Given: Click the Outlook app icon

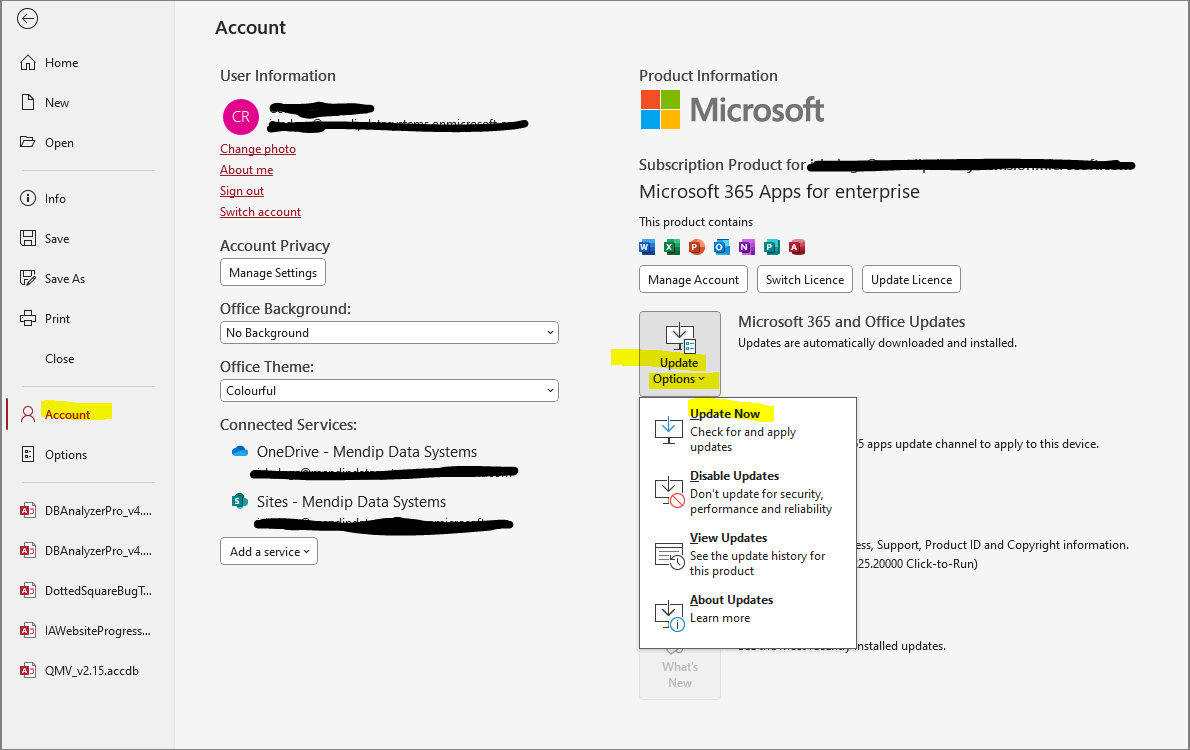Looking at the screenshot, I should (722, 247).
